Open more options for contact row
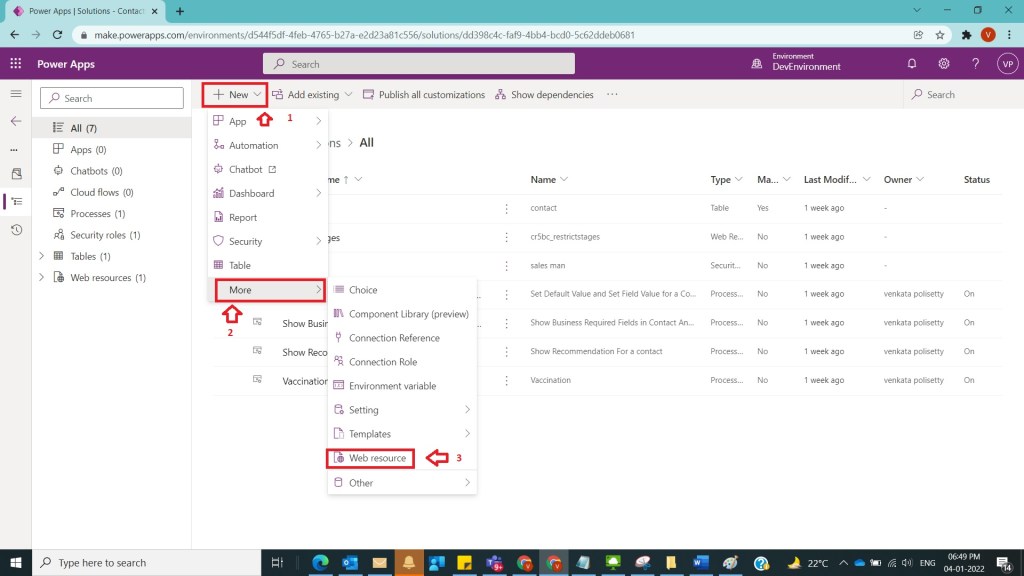 (507, 208)
